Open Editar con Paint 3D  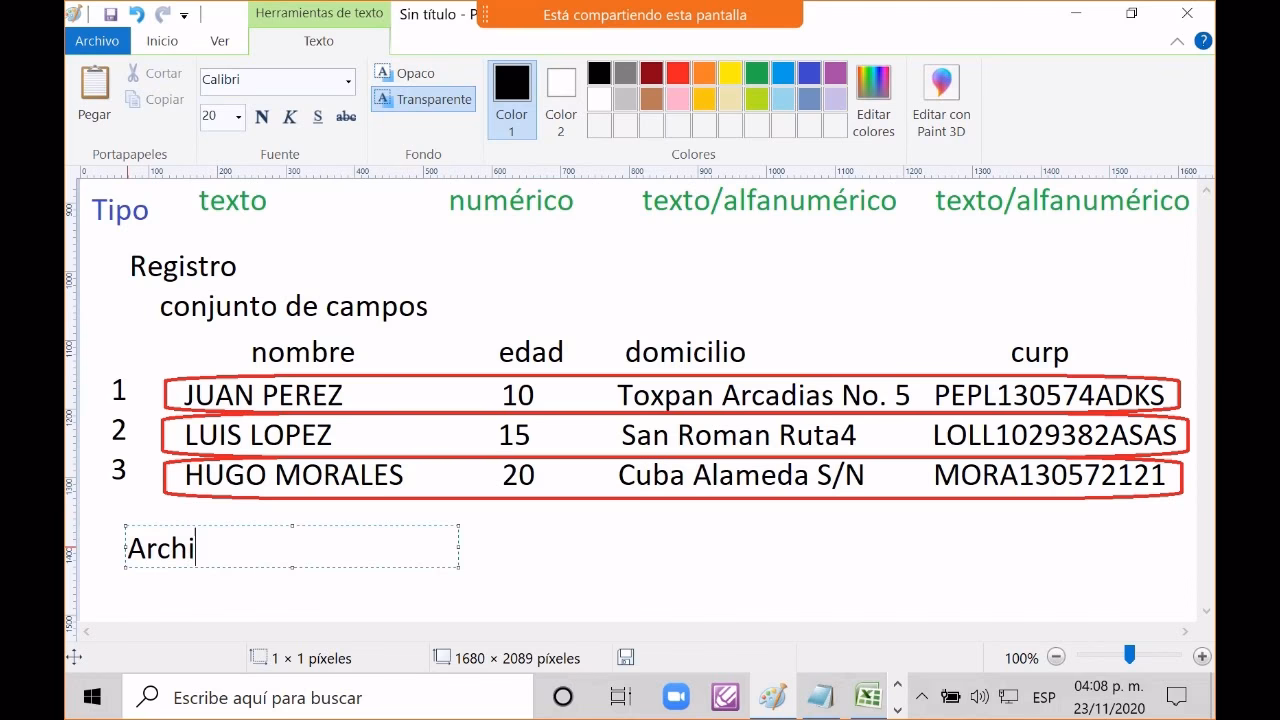(x=941, y=101)
